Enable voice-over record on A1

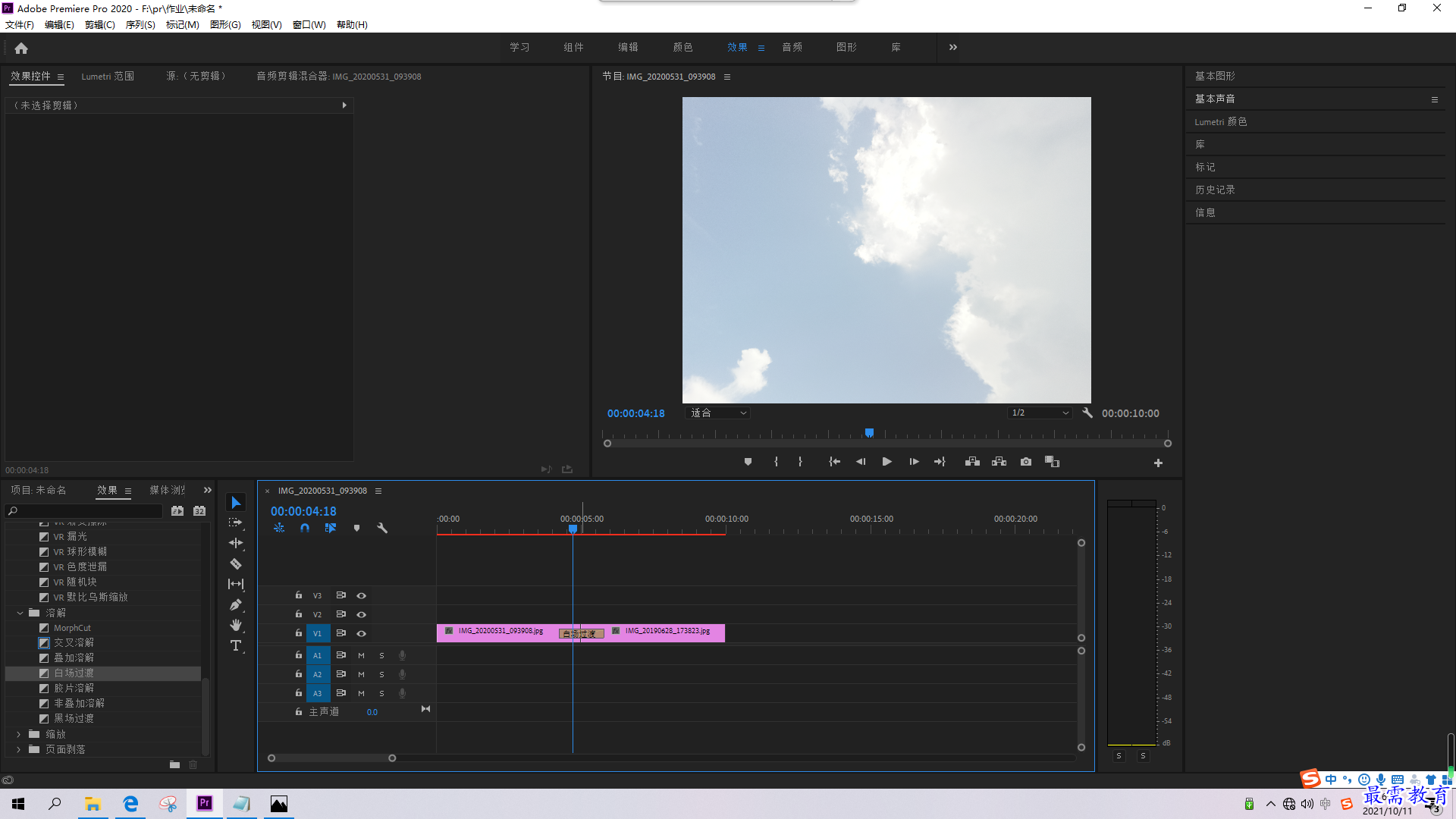click(x=402, y=655)
